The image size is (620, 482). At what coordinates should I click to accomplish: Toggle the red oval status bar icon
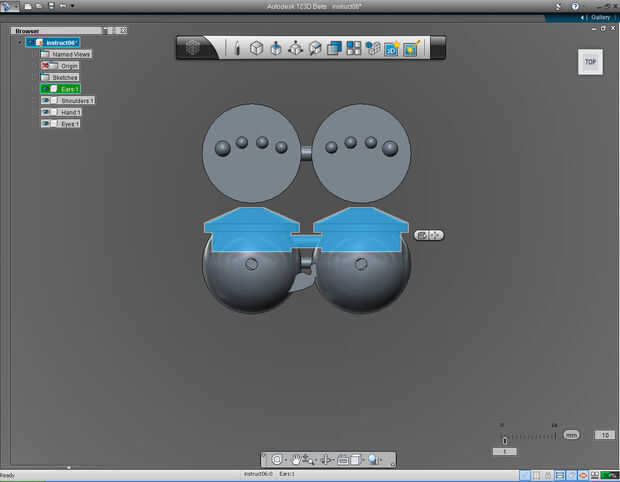coord(583,475)
